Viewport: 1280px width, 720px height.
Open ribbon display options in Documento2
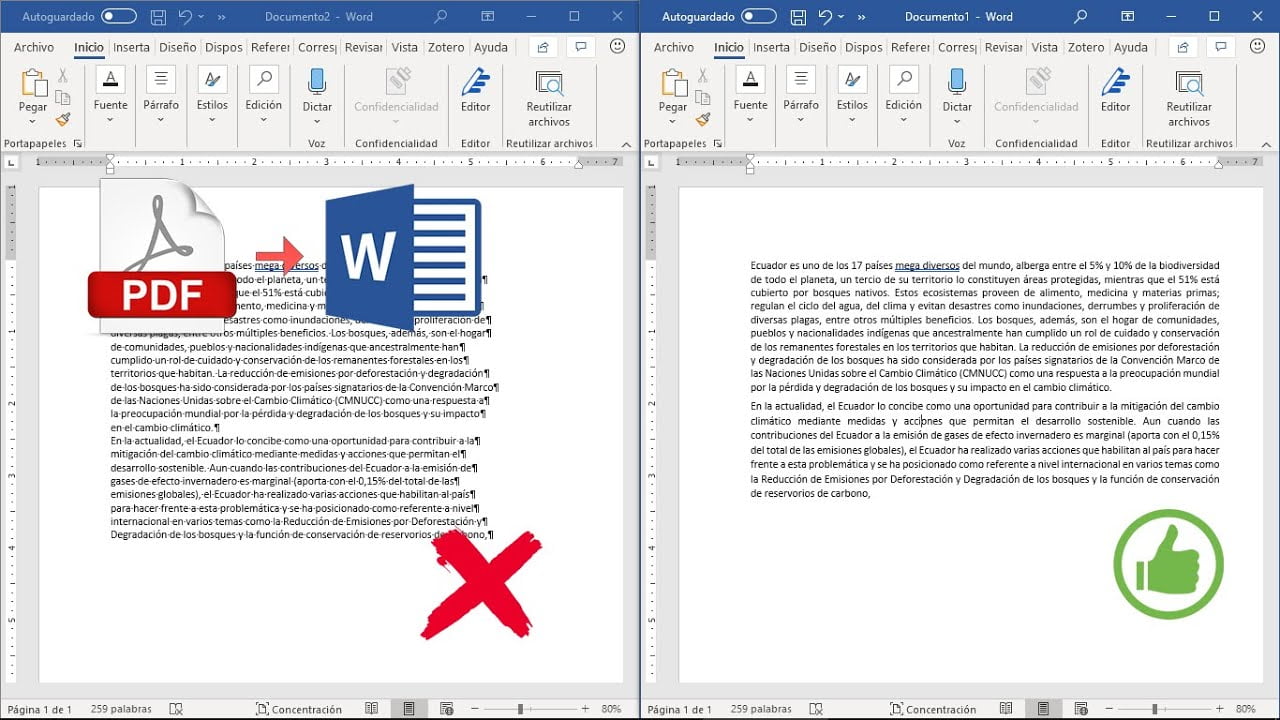[490, 17]
